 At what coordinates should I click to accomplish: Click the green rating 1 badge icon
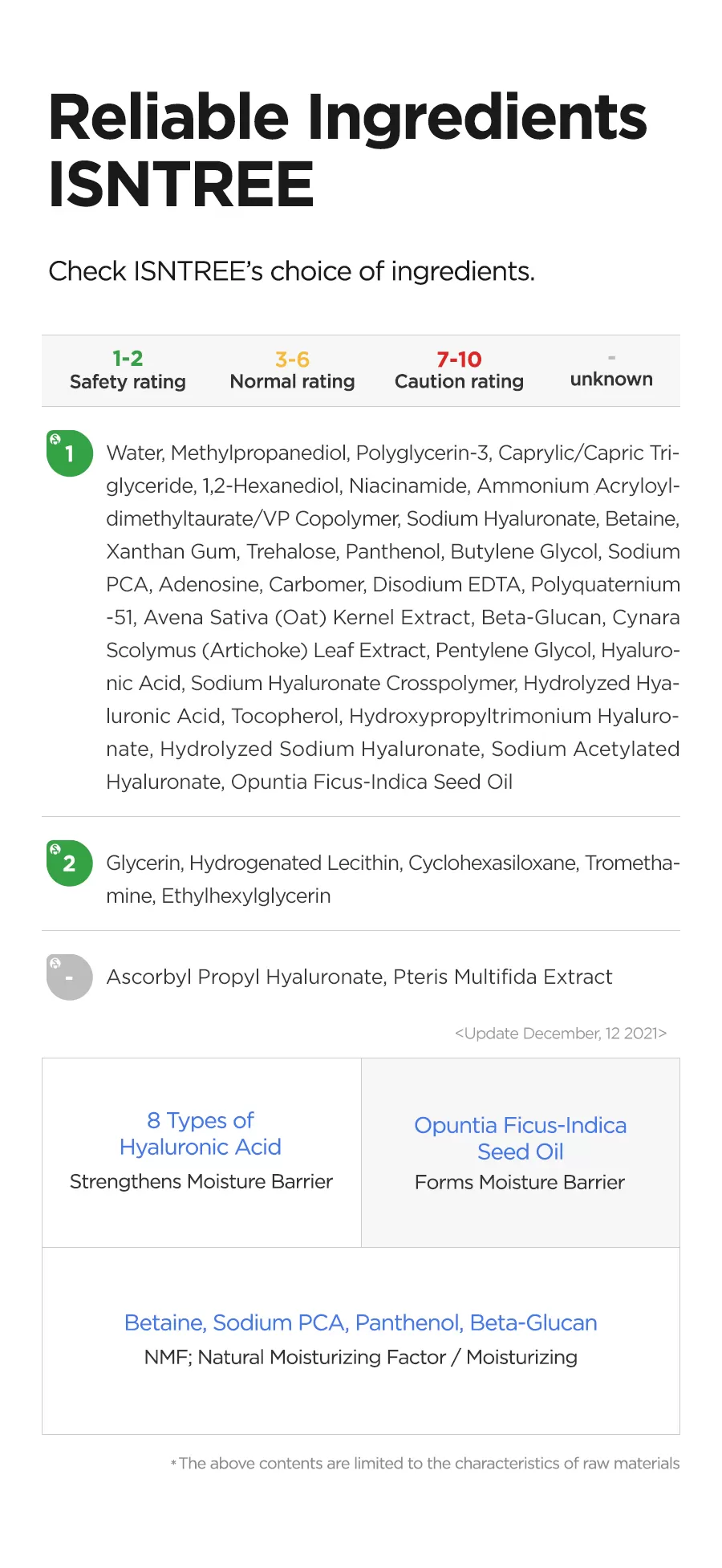pyautogui.click(x=70, y=453)
